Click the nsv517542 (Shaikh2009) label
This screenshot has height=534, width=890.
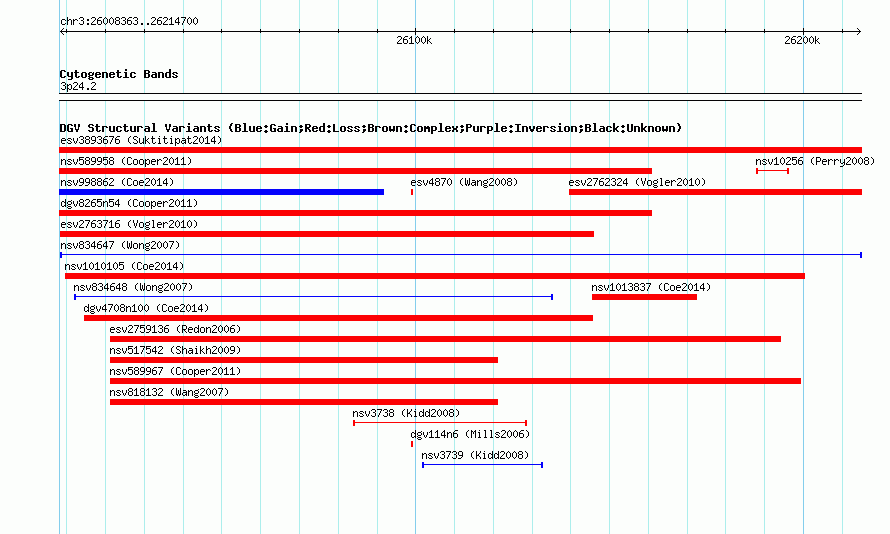pos(175,350)
